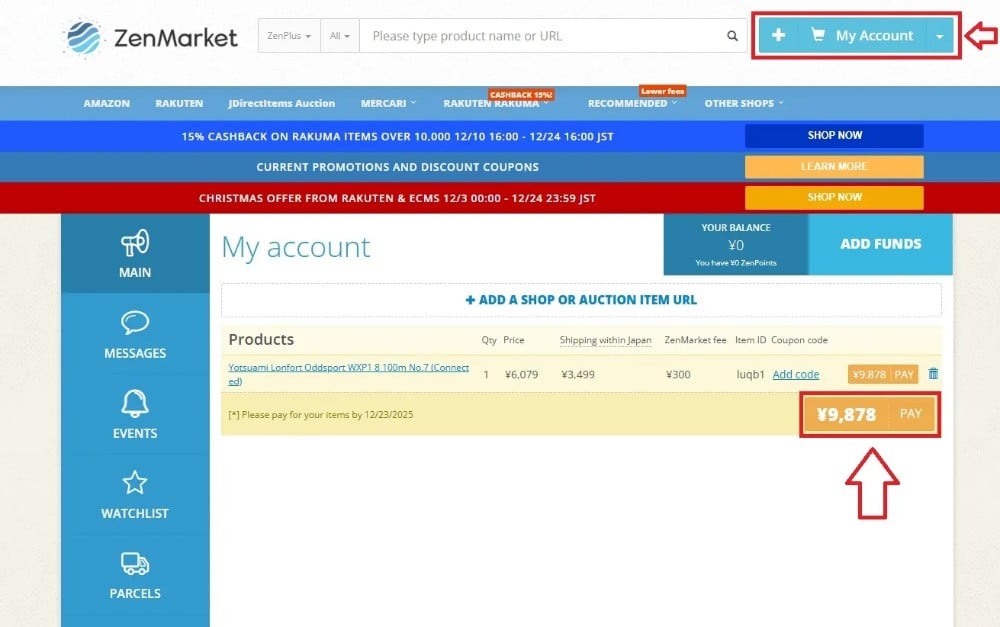The image size is (1000, 627).
Task: Click the Christmas offer banner text
Action: (397, 198)
